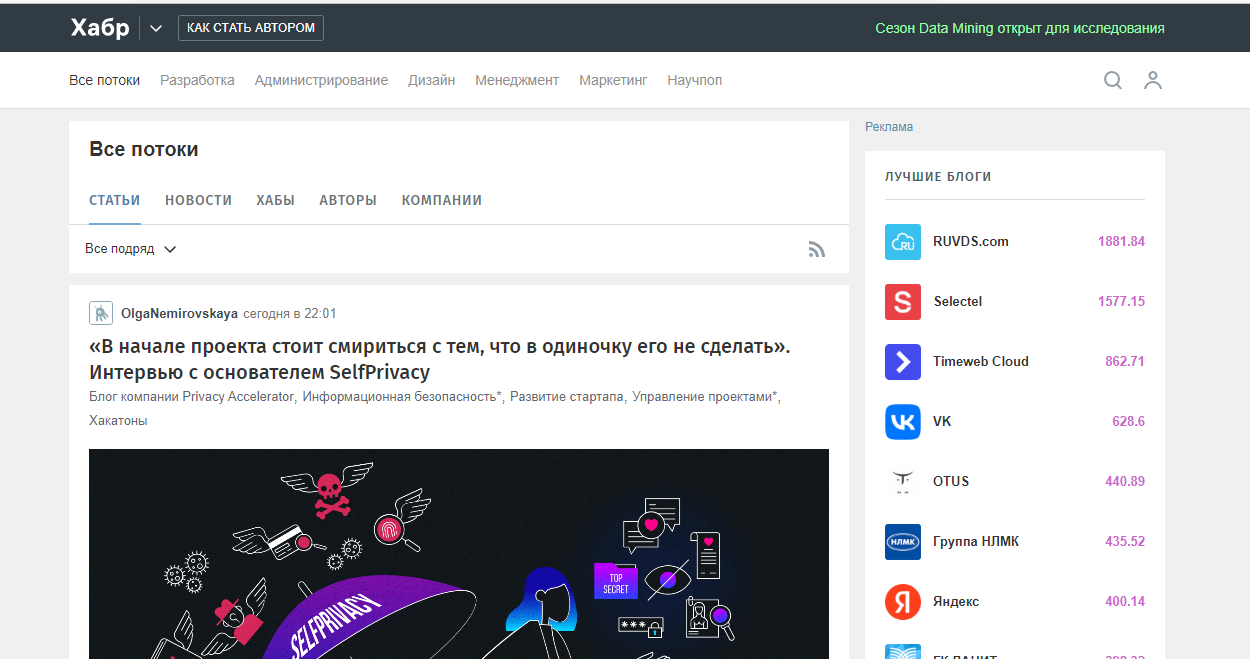
Task: Open the user profile icon
Action: point(1153,80)
